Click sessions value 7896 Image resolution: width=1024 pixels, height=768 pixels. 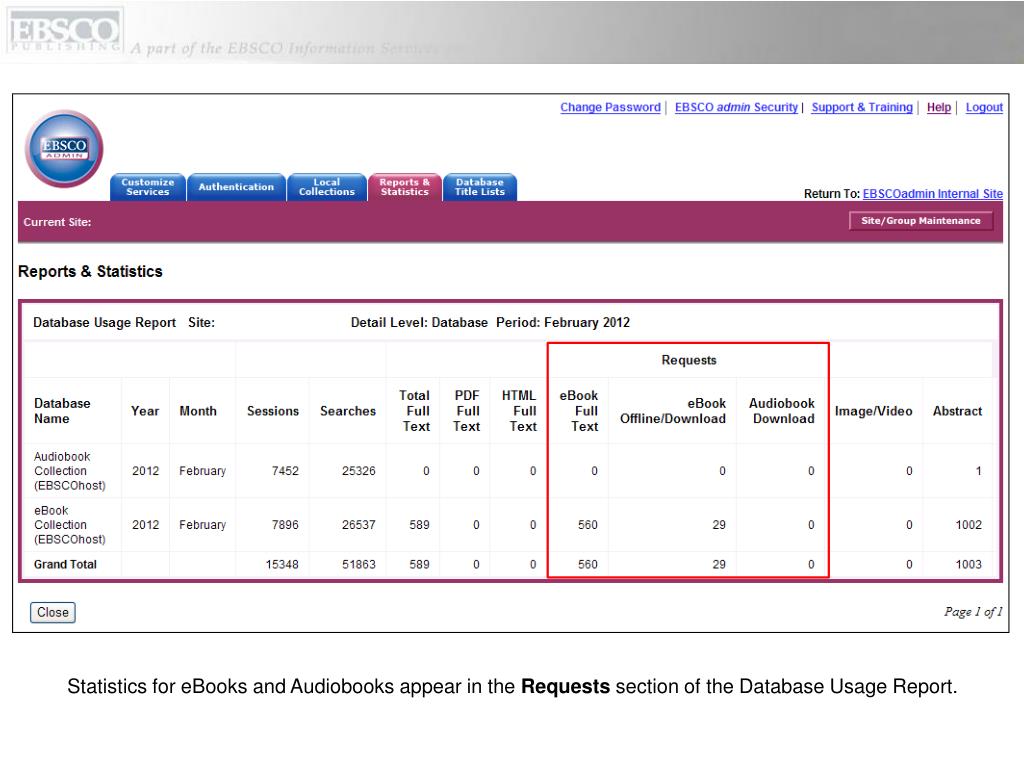coord(285,525)
